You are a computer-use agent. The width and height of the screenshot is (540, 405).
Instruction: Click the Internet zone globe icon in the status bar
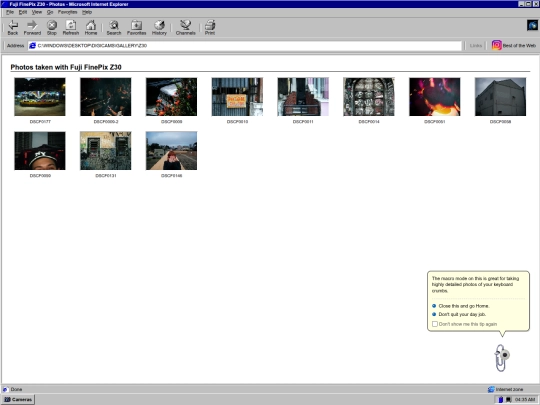click(x=491, y=389)
